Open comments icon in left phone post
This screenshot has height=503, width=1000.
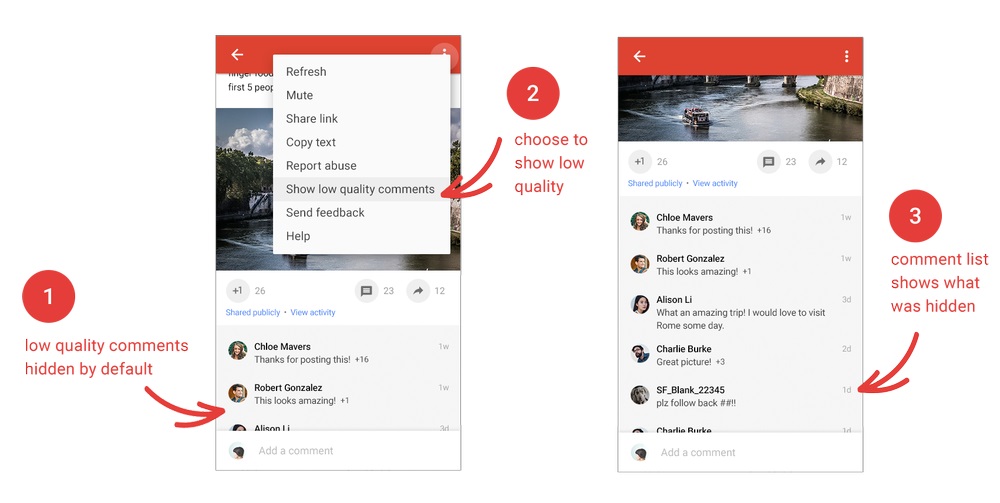(x=366, y=291)
